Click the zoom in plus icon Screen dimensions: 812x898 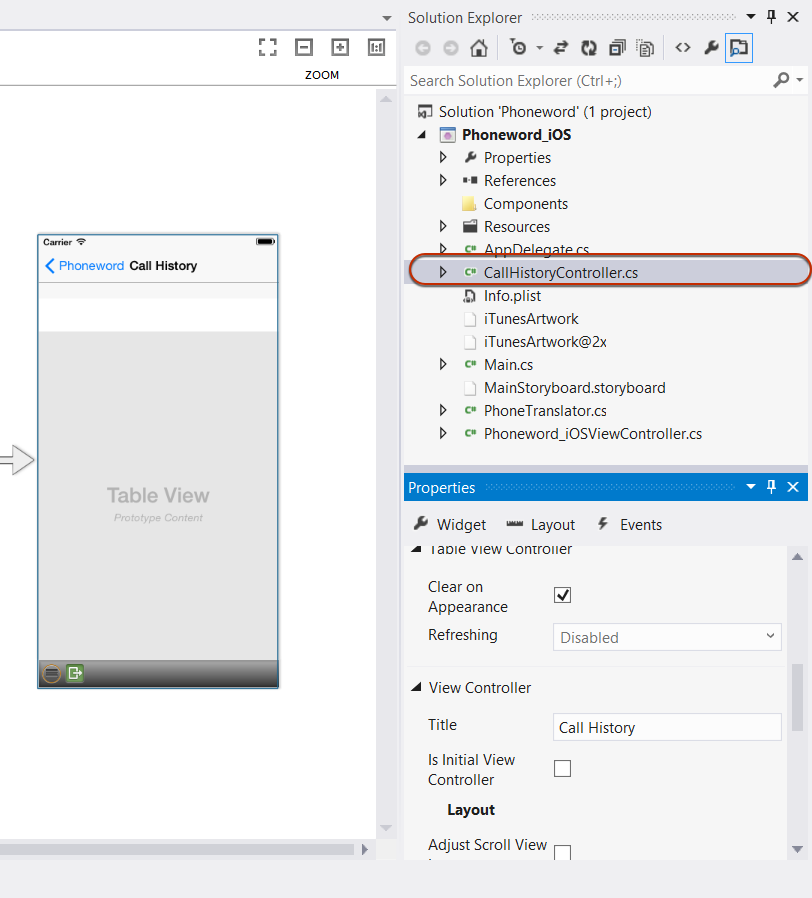(x=340, y=47)
